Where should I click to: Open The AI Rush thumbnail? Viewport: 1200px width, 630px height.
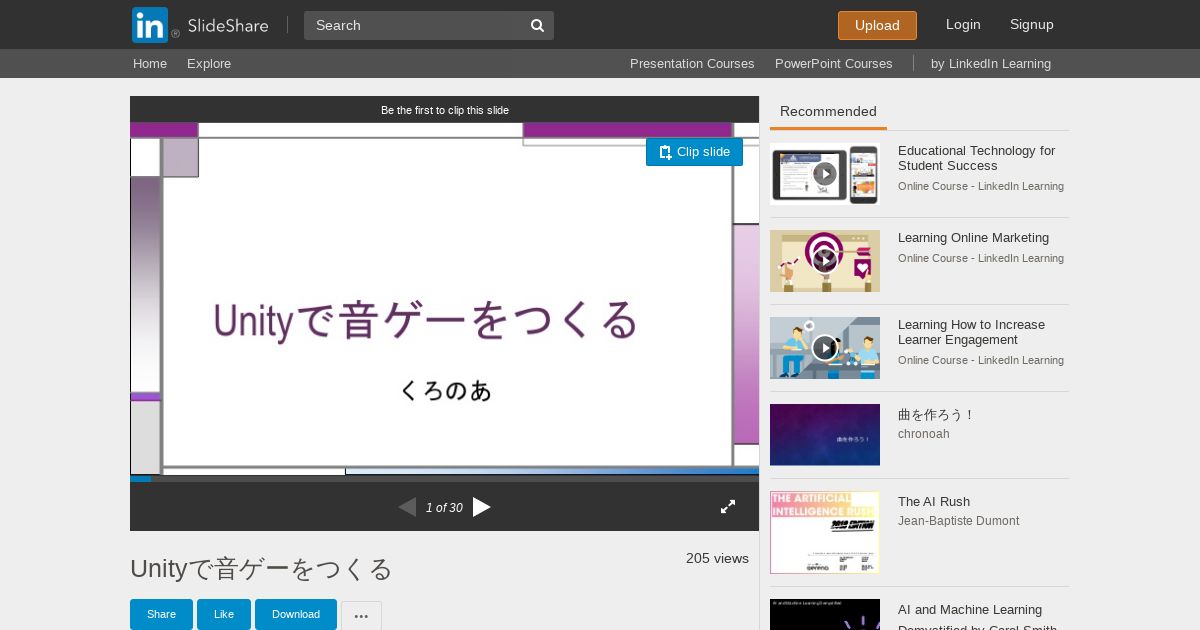825,532
